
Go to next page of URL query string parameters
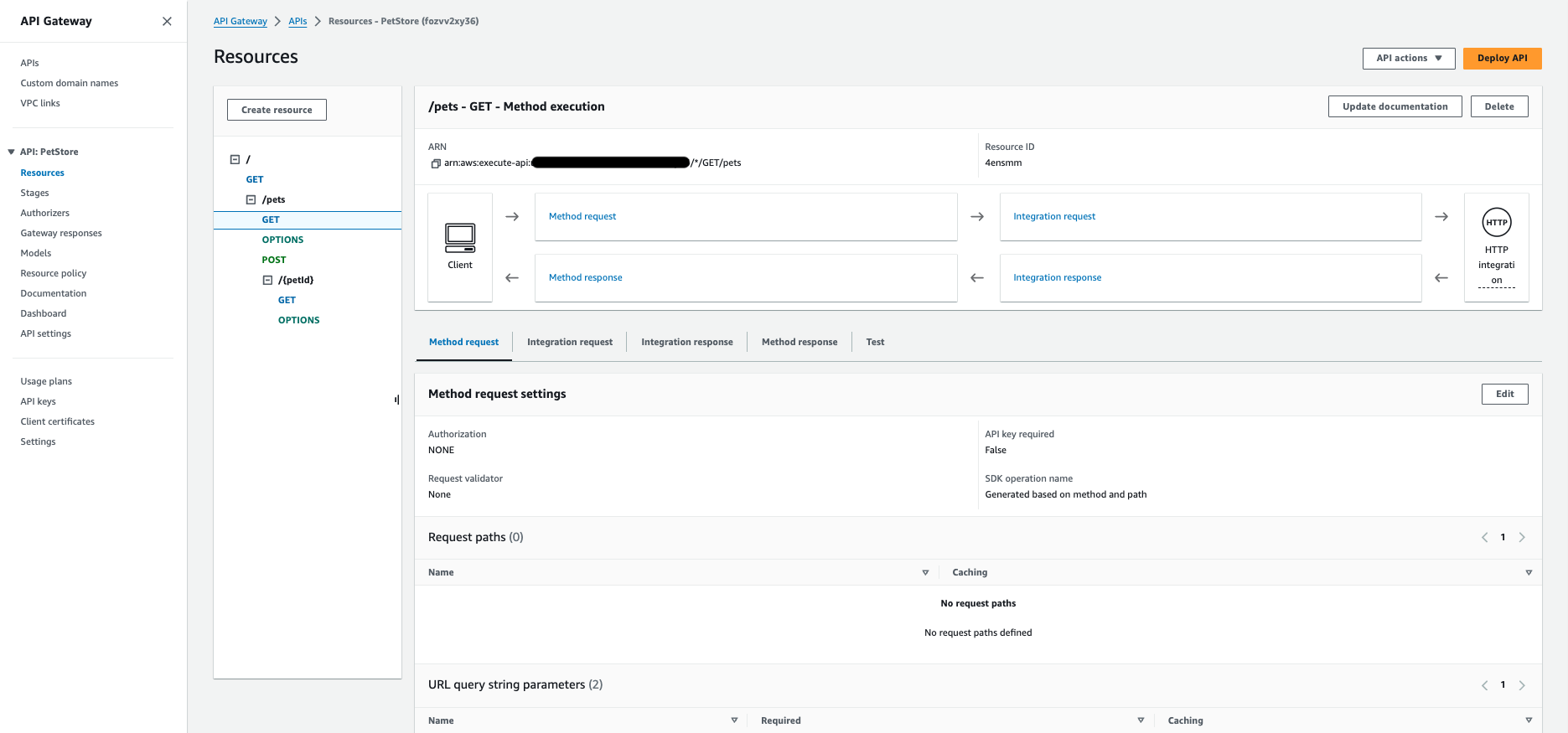(1522, 685)
